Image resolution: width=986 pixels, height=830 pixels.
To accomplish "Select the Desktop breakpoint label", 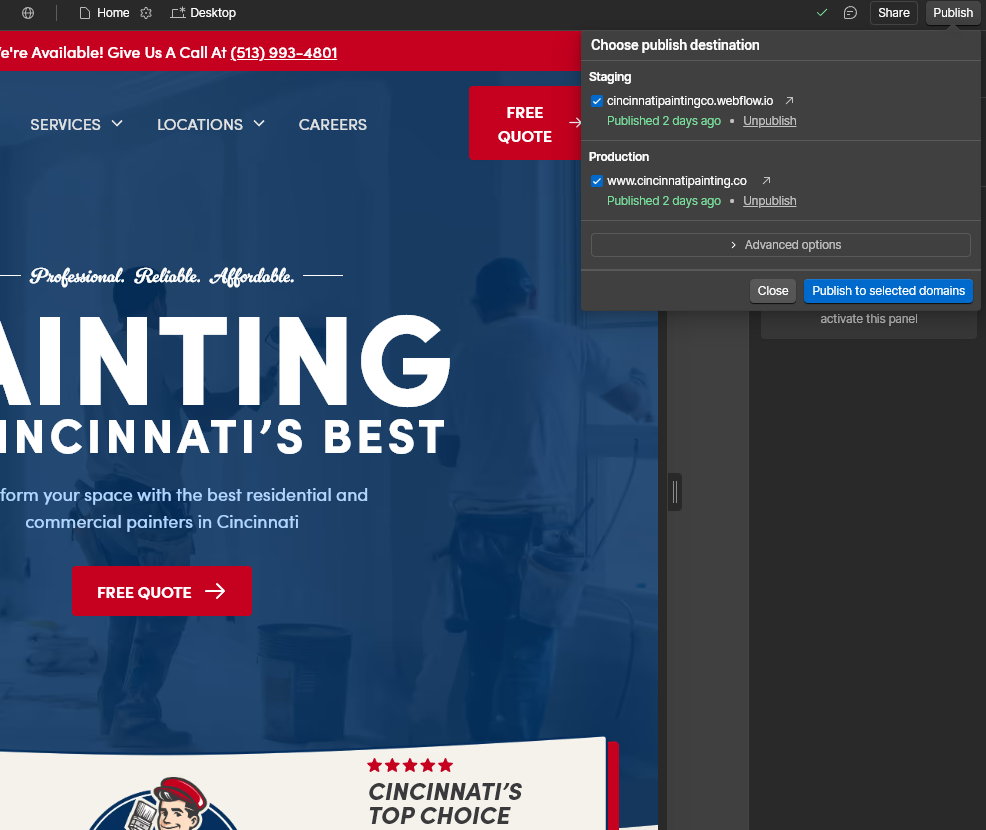I will click(213, 13).
